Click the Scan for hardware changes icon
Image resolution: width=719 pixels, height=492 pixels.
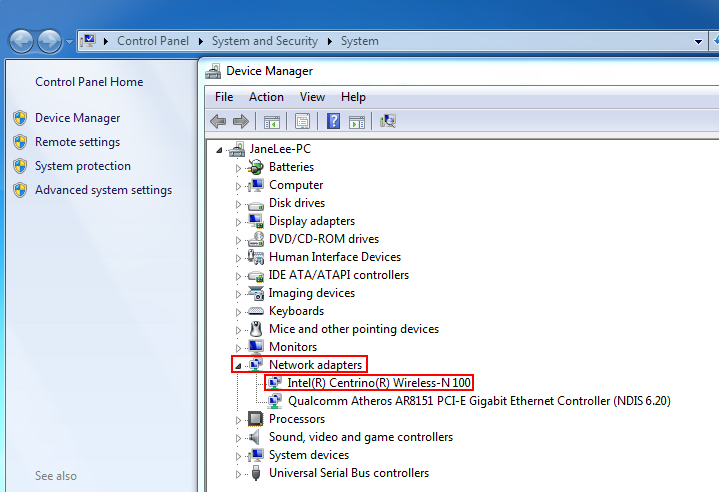pos(387,121)
